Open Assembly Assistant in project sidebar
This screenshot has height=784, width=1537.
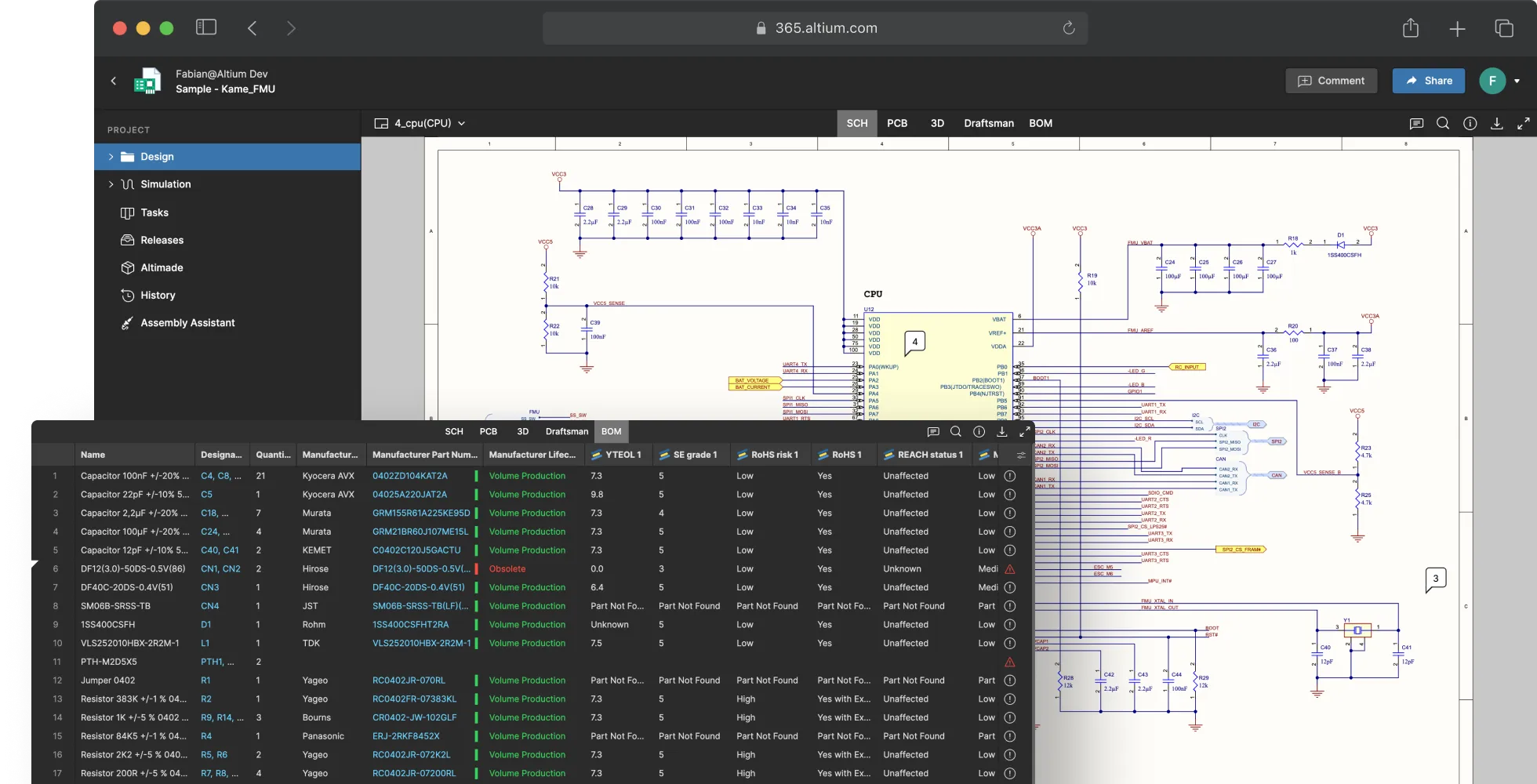187,323
